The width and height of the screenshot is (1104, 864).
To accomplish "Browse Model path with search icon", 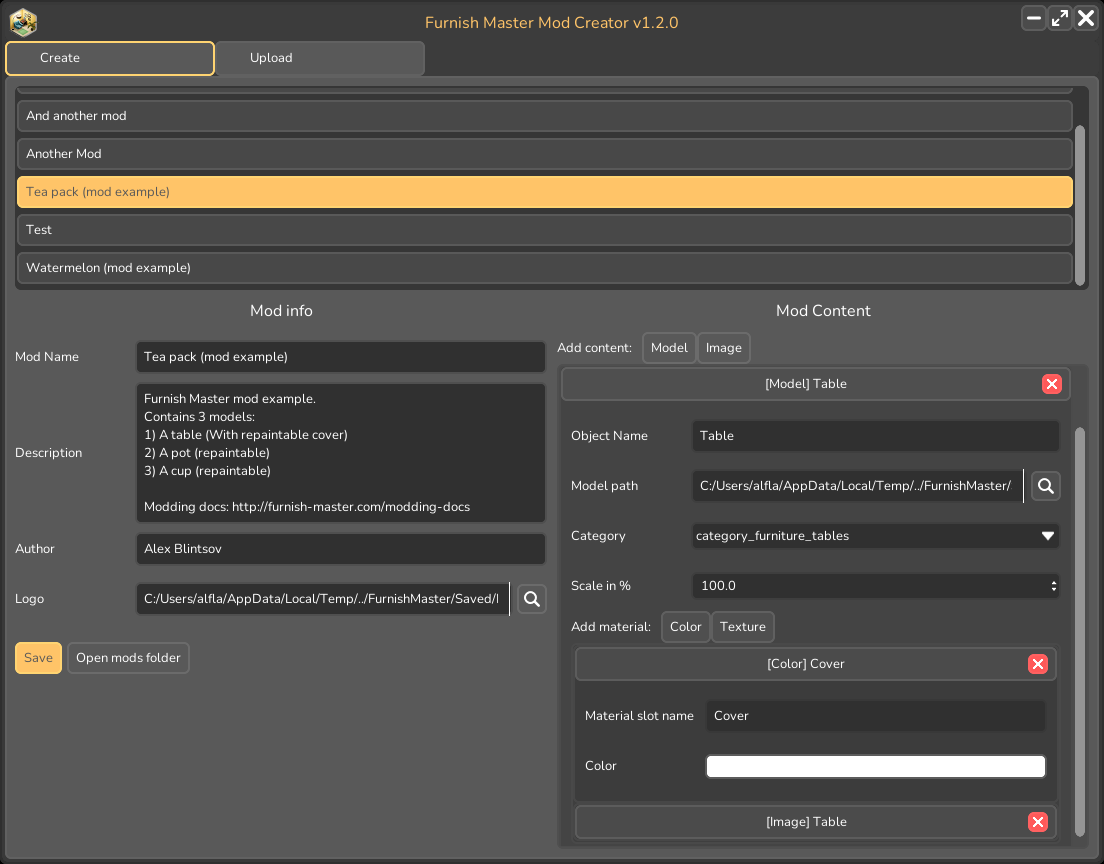I will [x=1046, y=486].
